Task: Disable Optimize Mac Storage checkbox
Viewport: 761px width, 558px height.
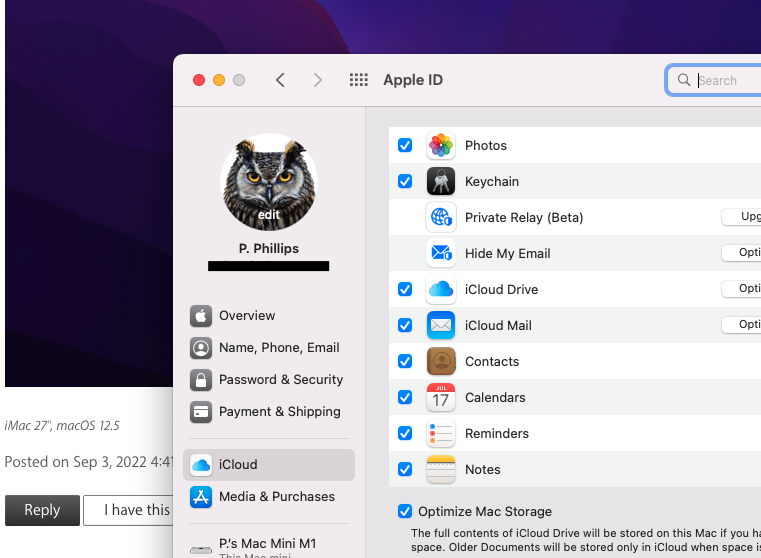Action: click(405, 511)
